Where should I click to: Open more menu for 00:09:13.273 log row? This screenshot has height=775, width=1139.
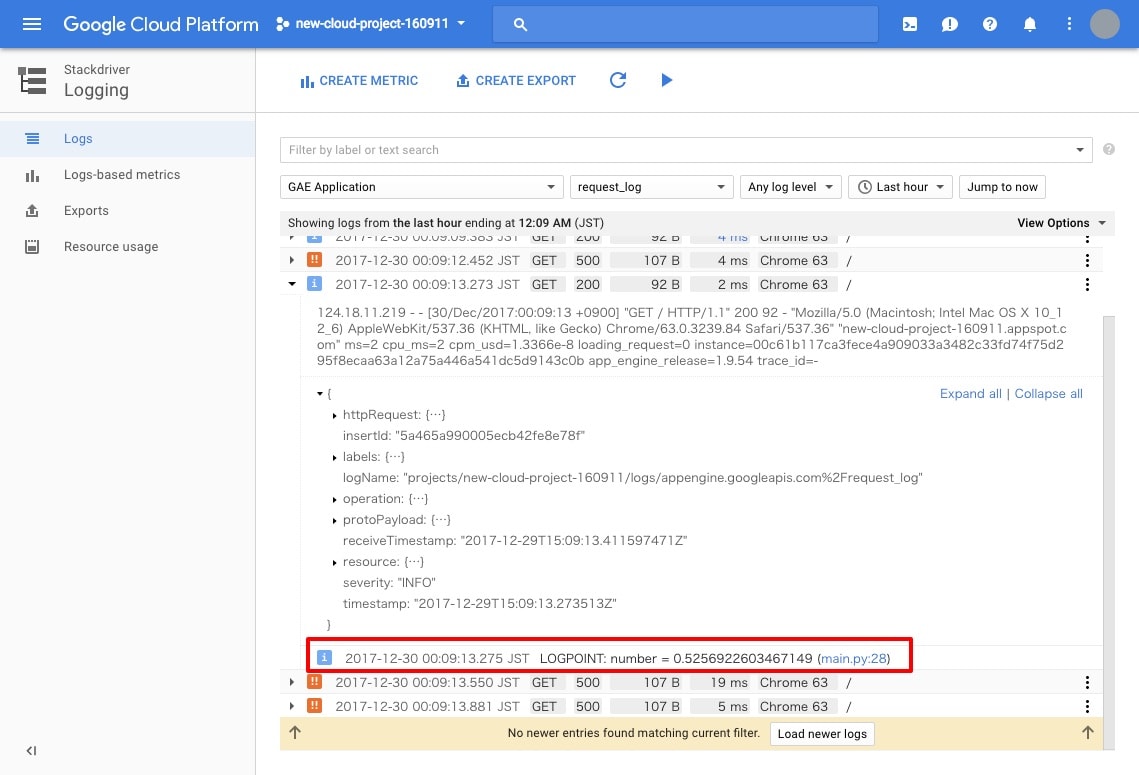coord(1087,284)
